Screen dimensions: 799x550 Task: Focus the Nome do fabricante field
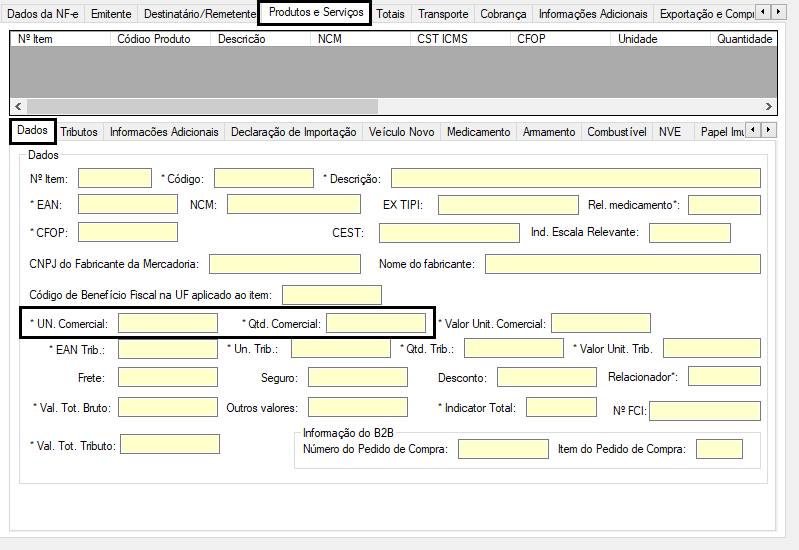click(623, 264)
